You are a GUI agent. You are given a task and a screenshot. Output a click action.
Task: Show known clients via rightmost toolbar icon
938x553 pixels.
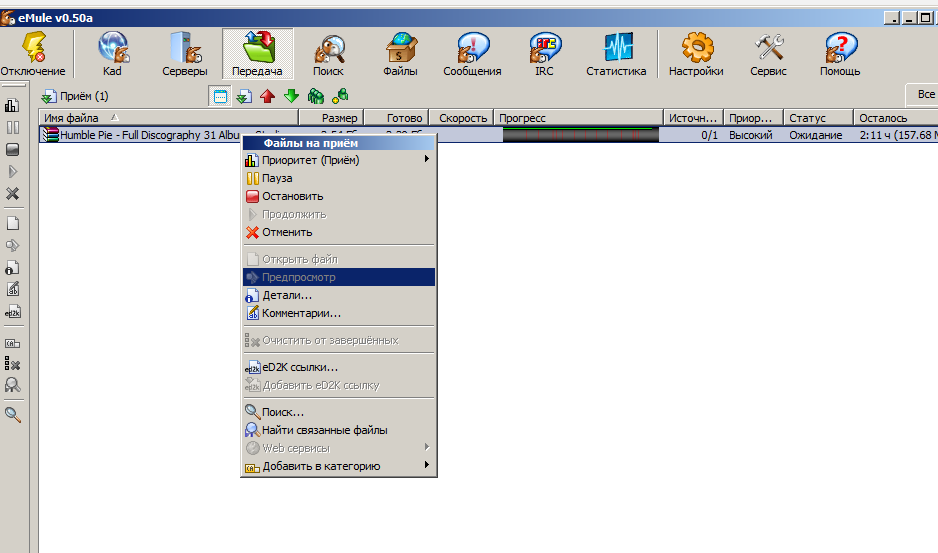340,96
